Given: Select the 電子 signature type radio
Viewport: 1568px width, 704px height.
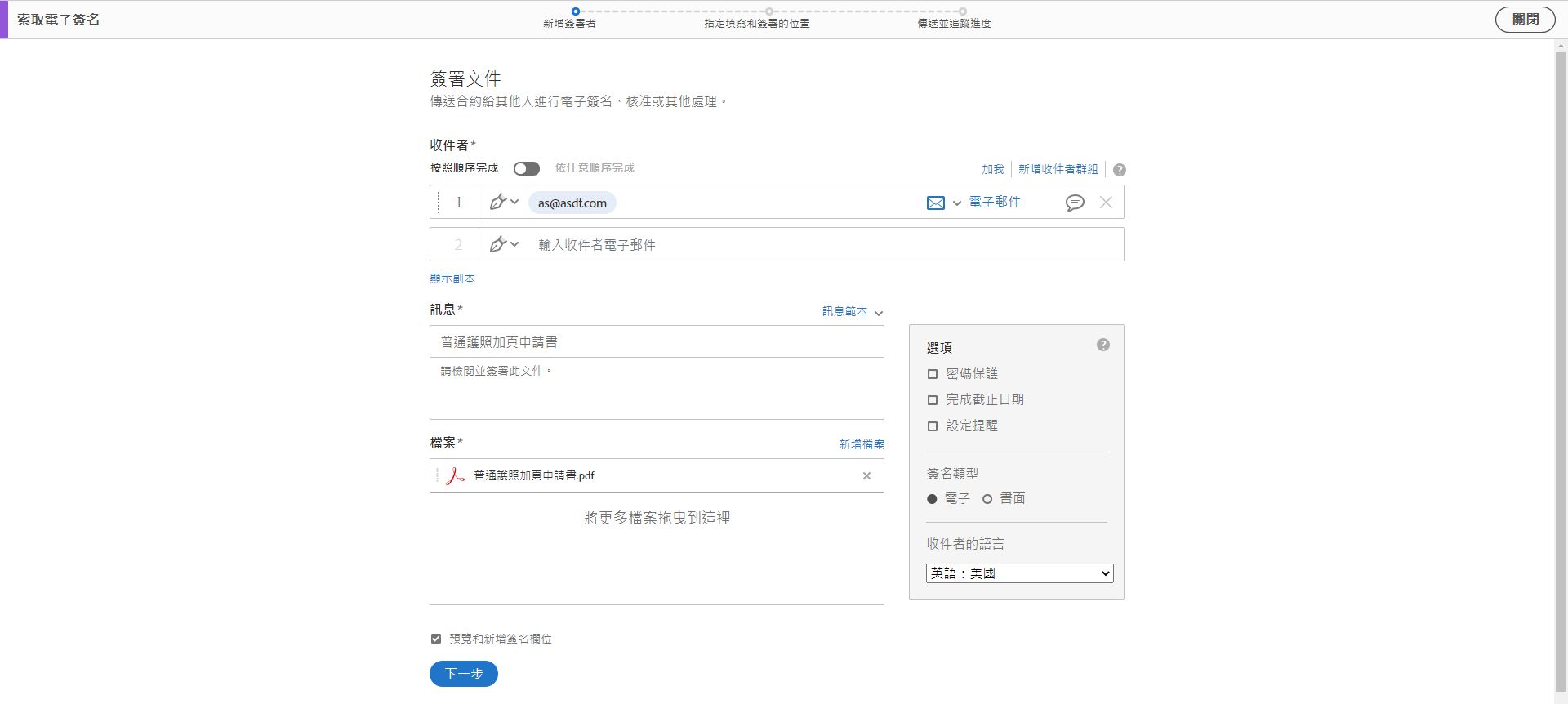Looking at the screenshot, I should click(x=932, y=499).
